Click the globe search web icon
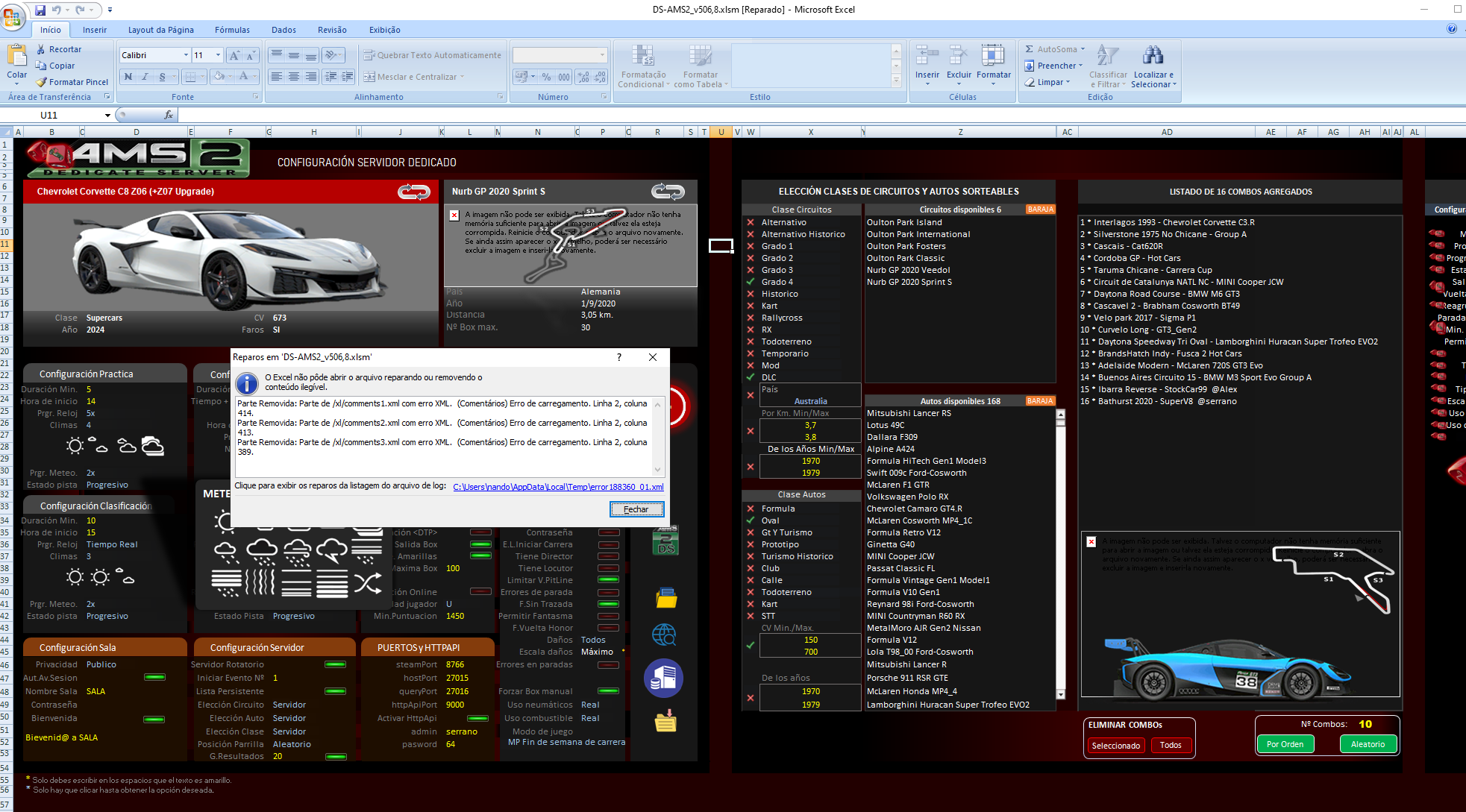Screen dimensions: 1466x812 [x=663, y=635]
